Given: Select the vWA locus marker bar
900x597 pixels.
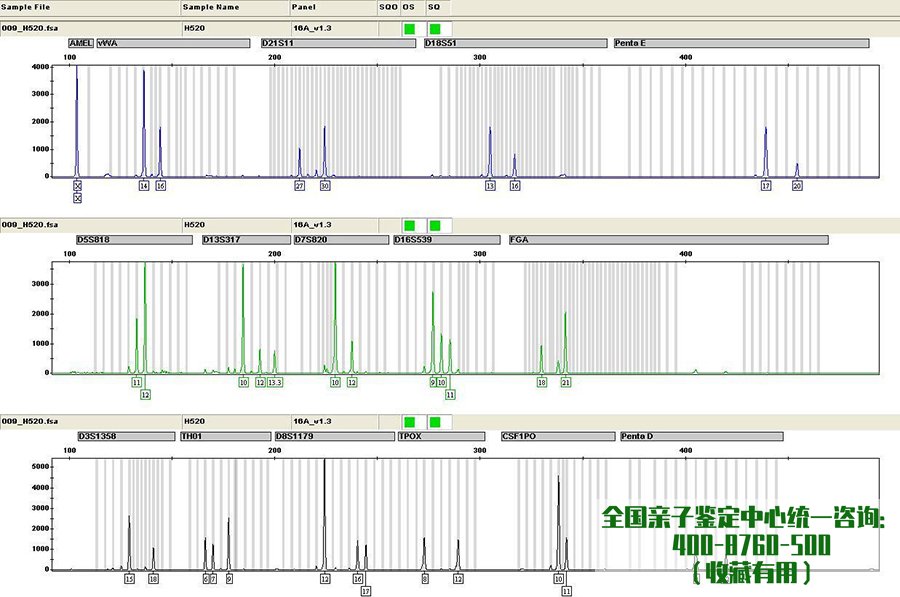Looking at the screenshot, I should pos(173,43).
